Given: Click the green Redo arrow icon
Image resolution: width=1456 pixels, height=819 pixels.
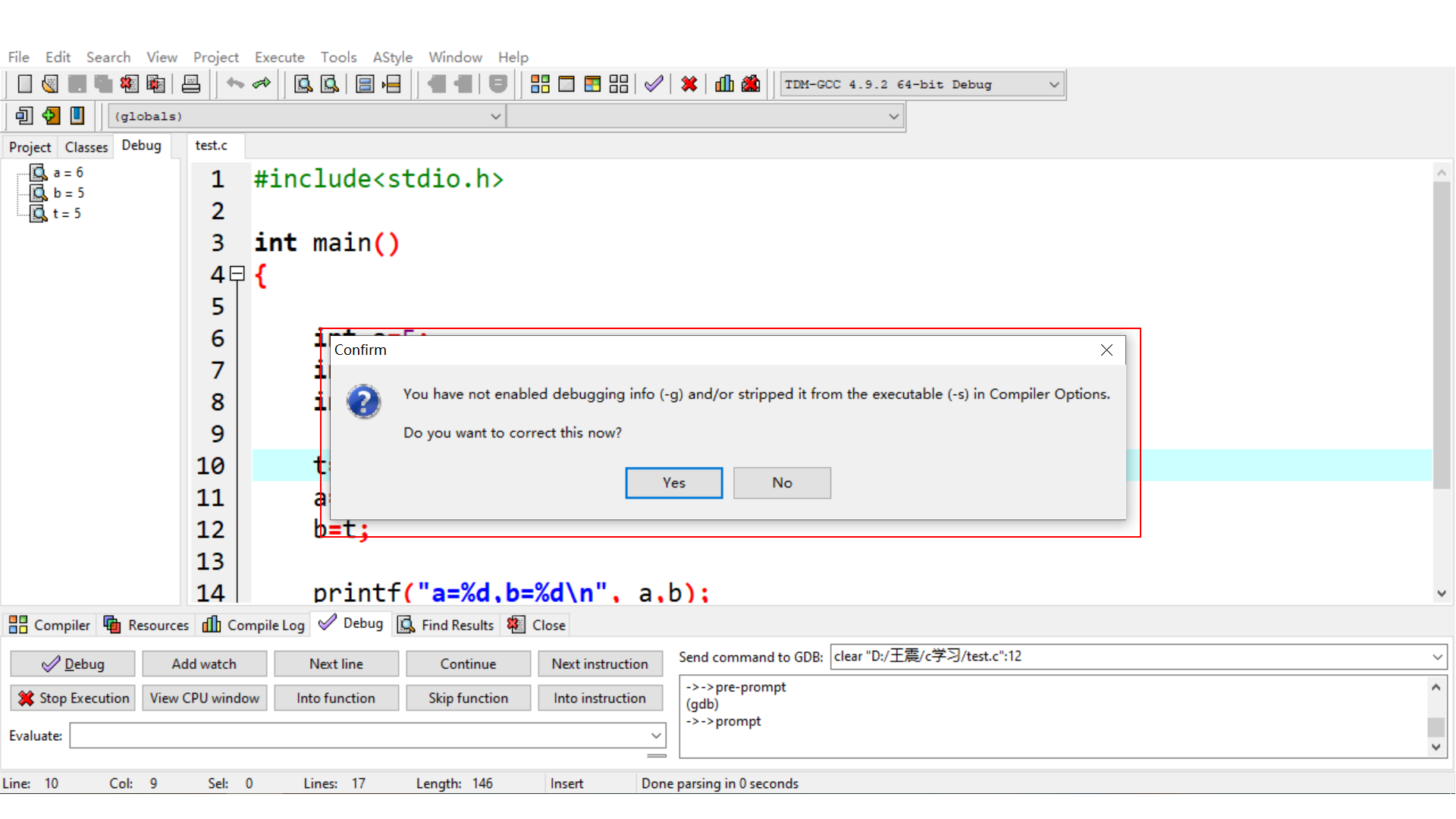Looking at the screenshot, I should [x=262, y=84].
